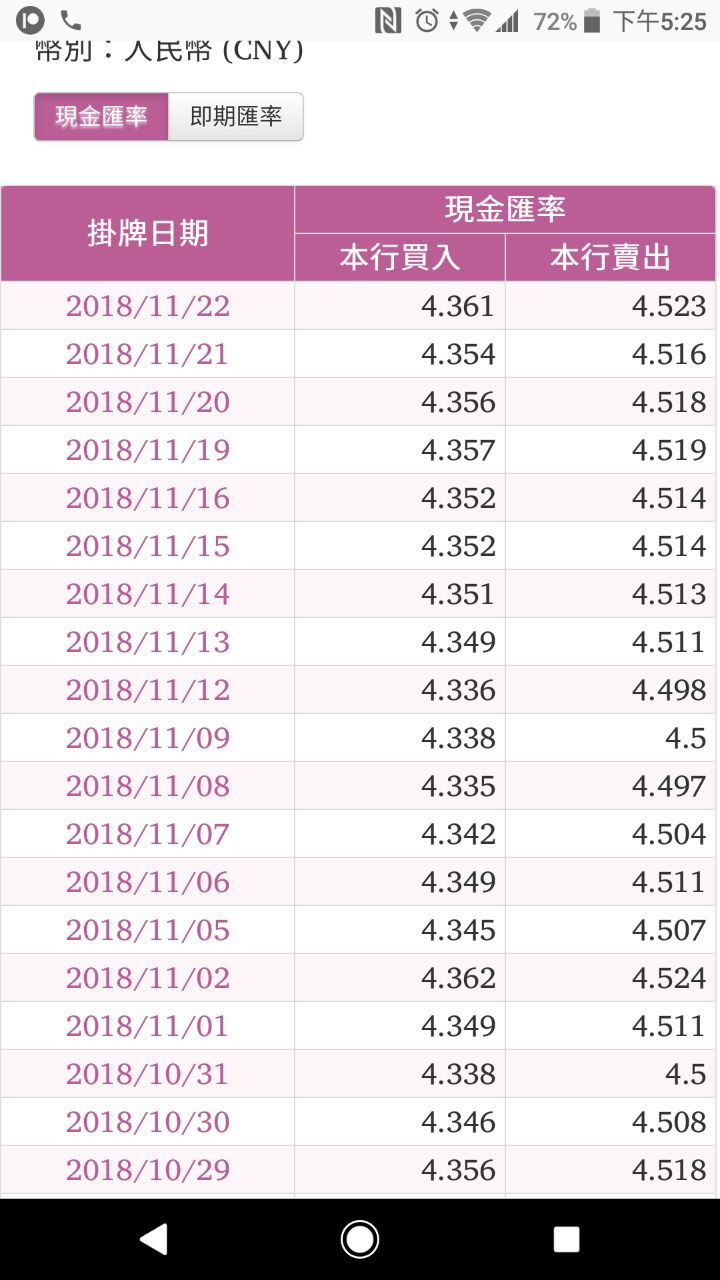Switch to the 即期匯率 tab

[x=236, y=117]
